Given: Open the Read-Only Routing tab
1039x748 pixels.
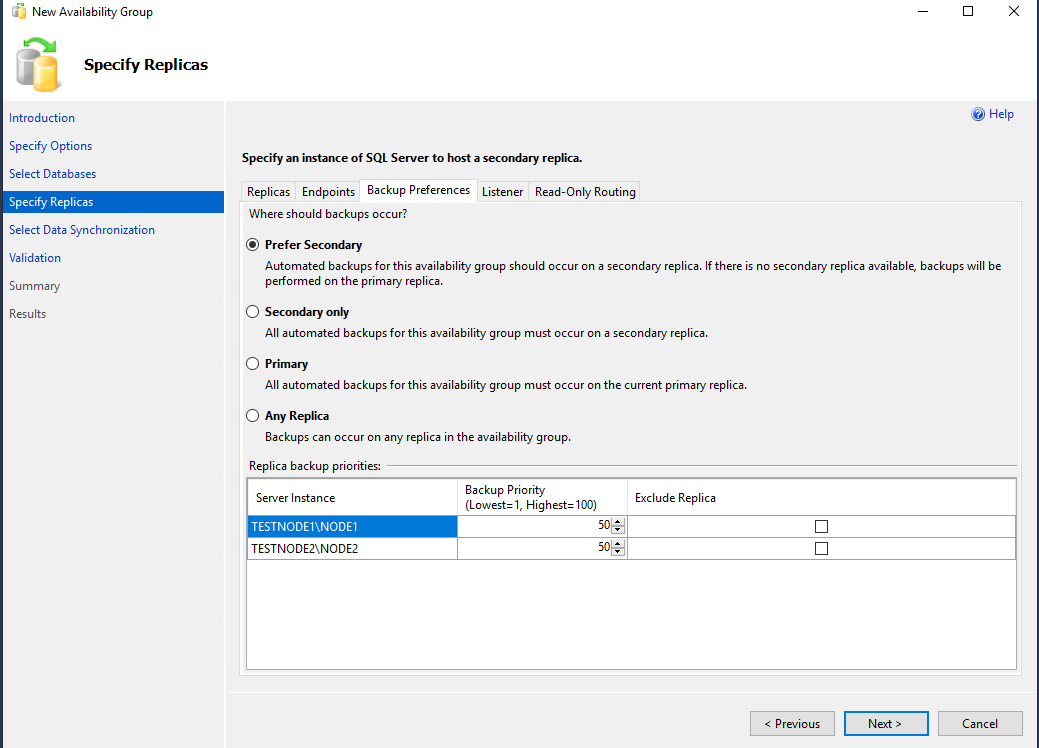Looking at the screenshot, I should point(585,191).
